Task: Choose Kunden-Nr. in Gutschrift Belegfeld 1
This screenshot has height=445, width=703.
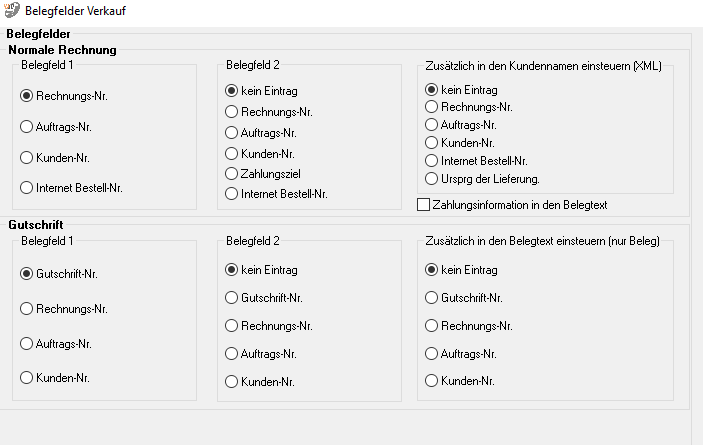Action: coord(27,377)
